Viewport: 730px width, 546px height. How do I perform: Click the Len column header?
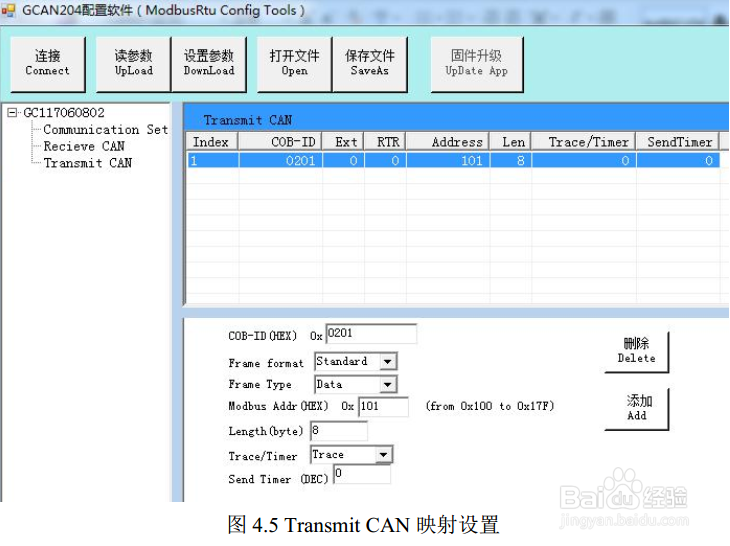[x=511, y=142]
